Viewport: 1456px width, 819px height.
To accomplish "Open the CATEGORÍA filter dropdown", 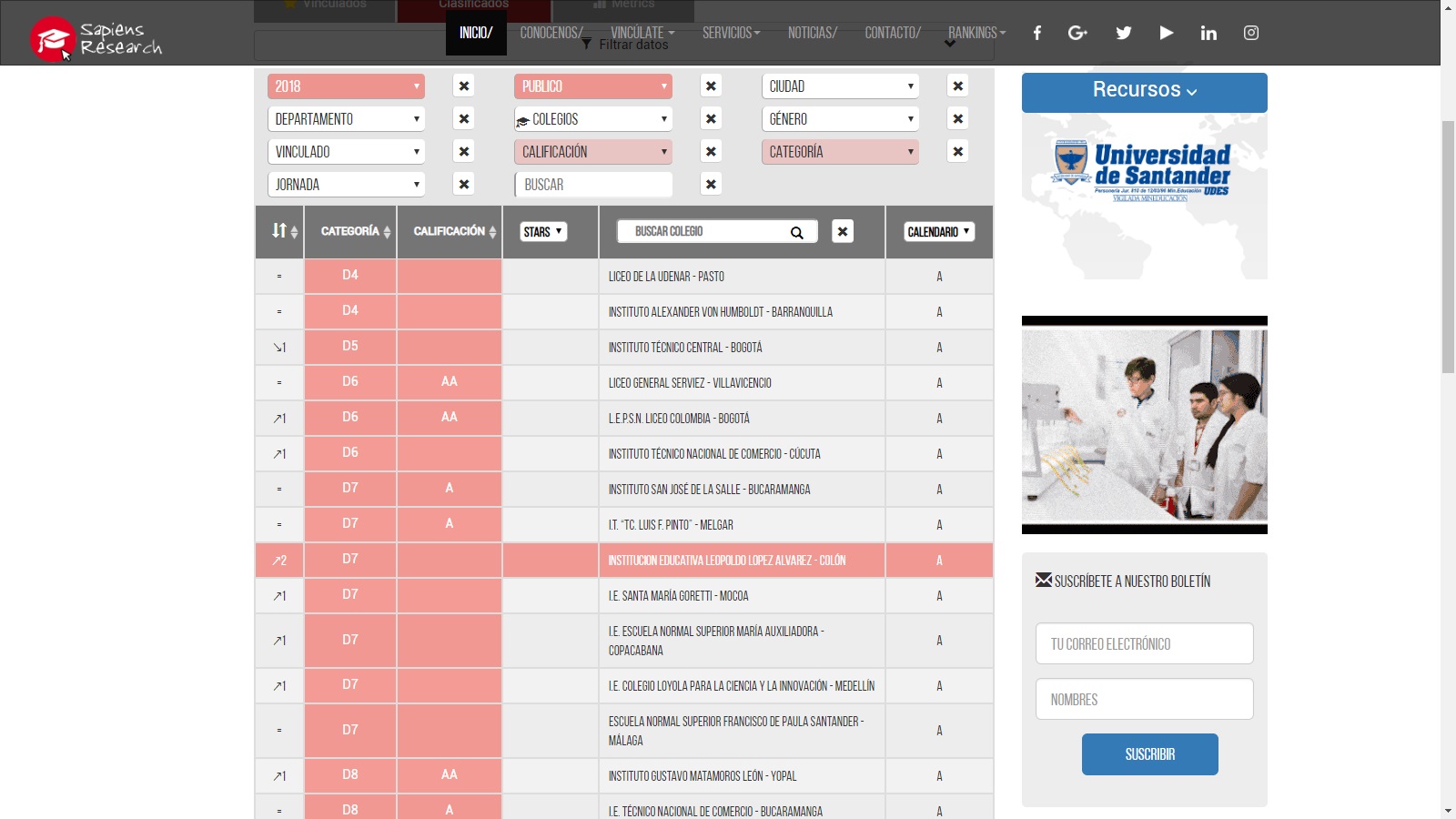I will coord(840,152).
